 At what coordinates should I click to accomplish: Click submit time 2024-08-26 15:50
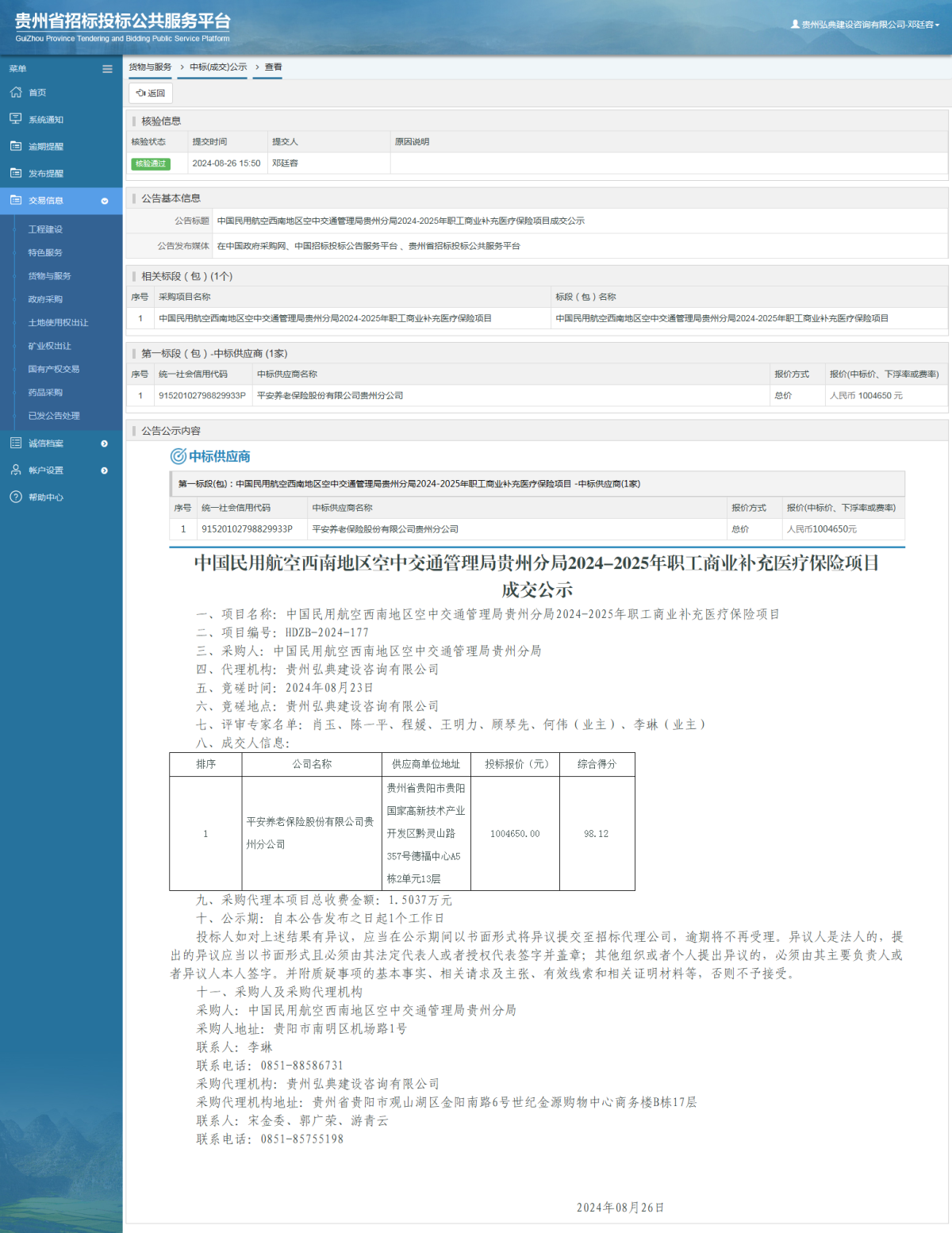(x=226, y=163)
